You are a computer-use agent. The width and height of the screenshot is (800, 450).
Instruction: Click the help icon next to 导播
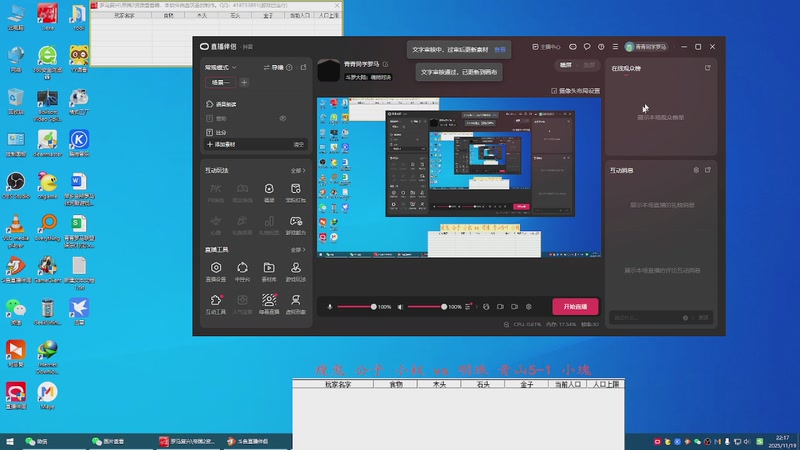pos(289,67)
